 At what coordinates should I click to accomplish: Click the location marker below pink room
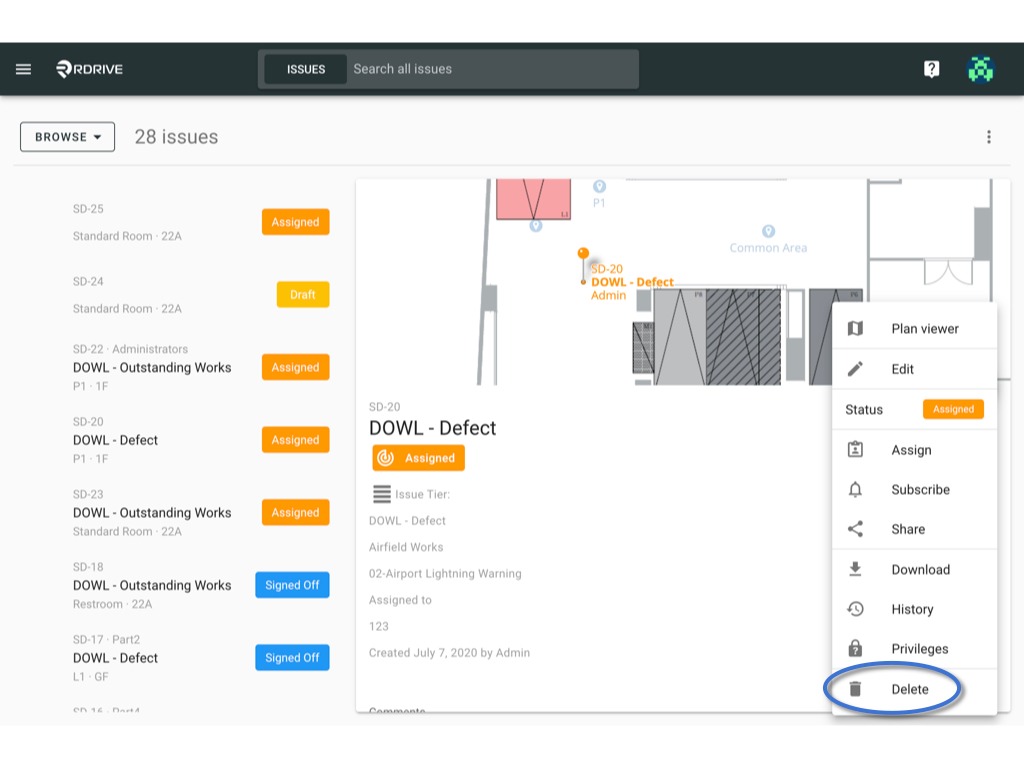coord(536,226)
